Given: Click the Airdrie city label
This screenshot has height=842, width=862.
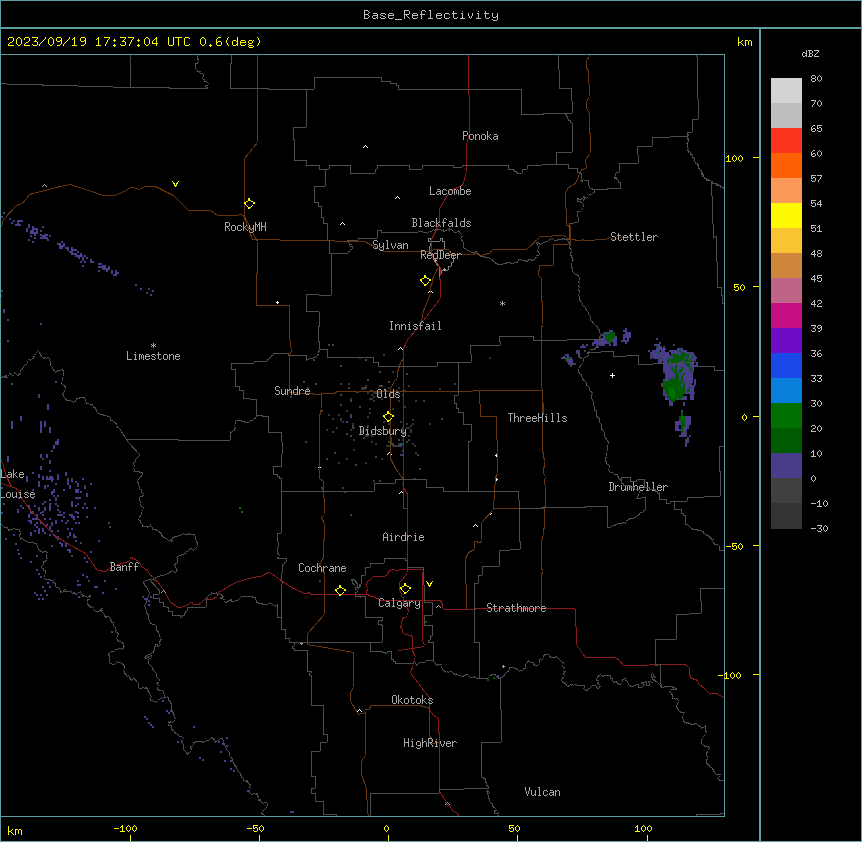Looking at the screenshot, I should point(403,537).
